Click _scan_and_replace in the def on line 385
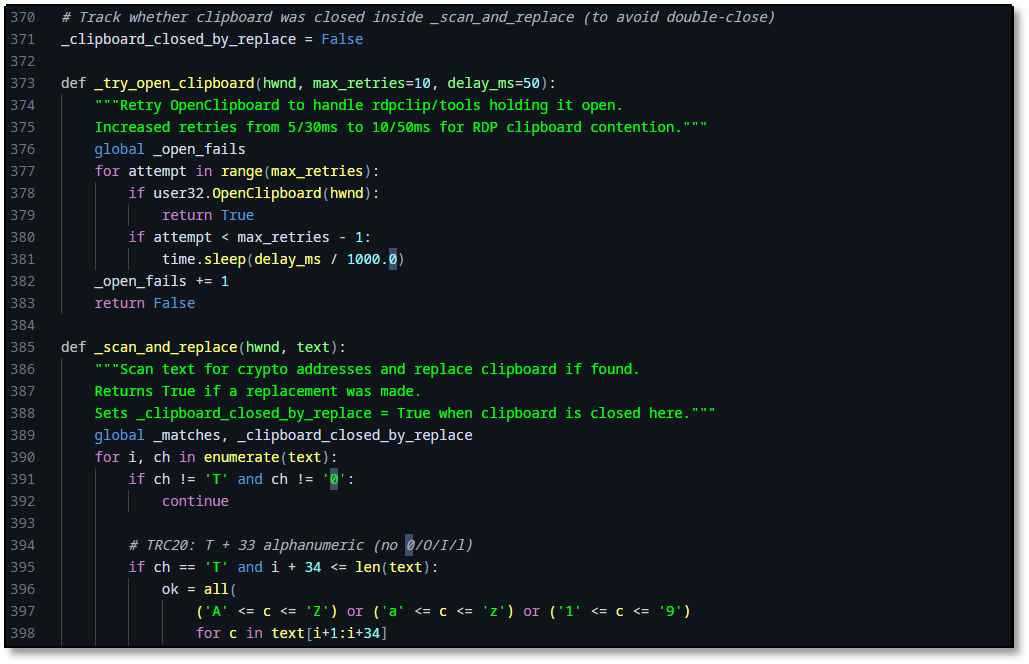This screenshot has width=1029, height=664. 166,347
